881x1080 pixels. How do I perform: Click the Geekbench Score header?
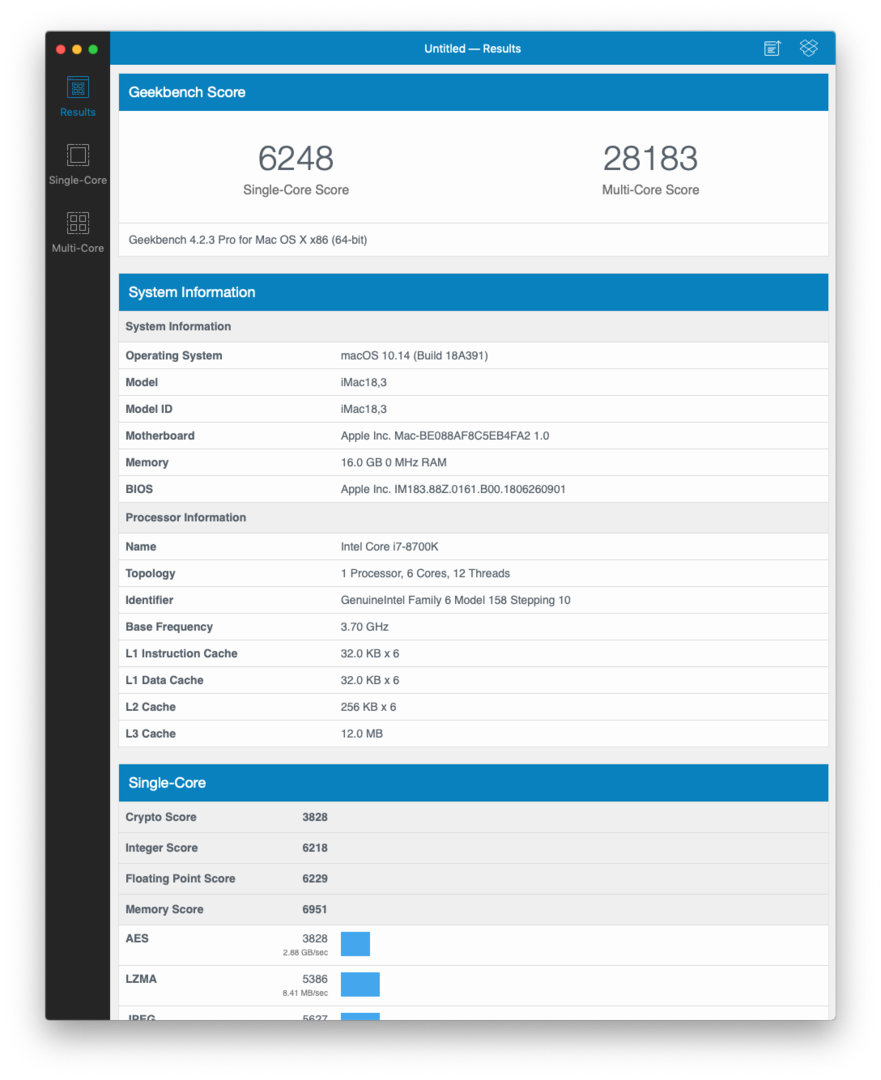pyautogui.click(x=473, y=92)
